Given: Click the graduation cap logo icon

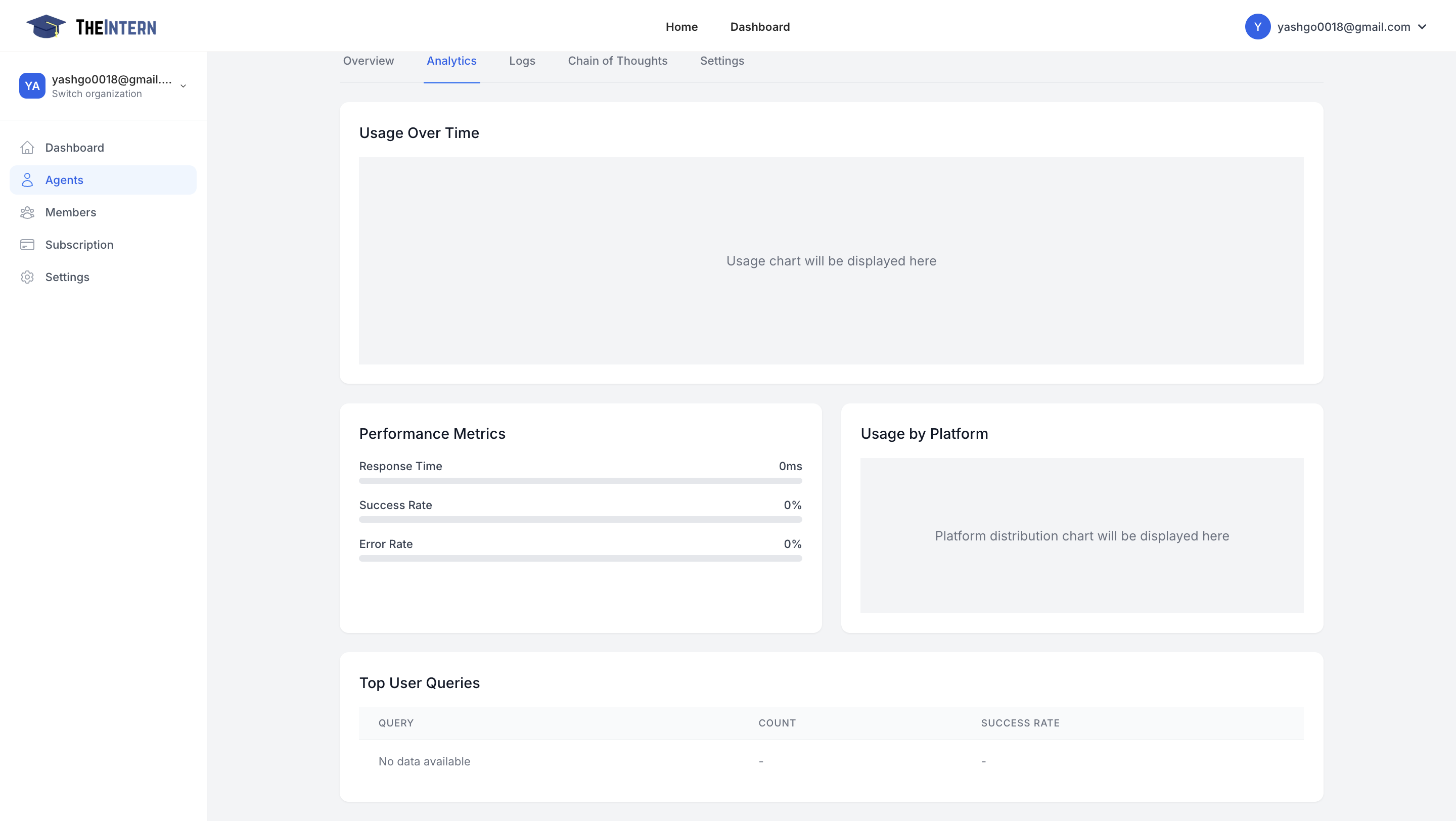Looking at the screenshot, I should [46, 27].
